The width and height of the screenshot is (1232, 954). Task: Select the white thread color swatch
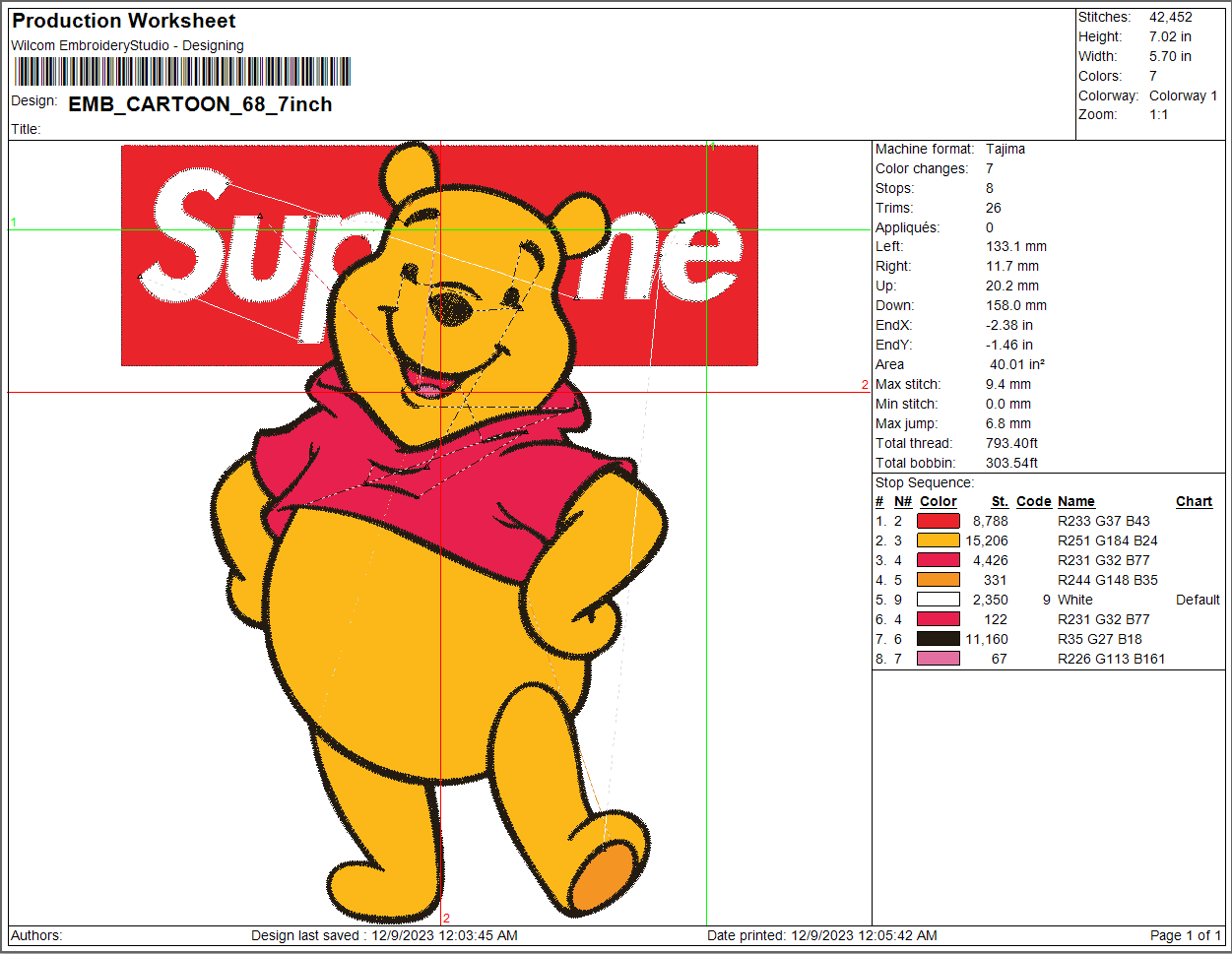[x=938, y=600]
